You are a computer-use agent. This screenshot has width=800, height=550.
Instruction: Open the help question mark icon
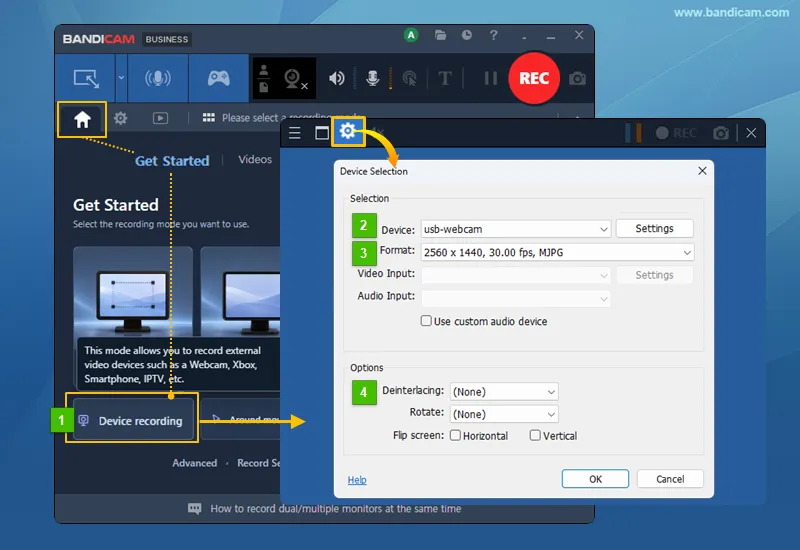pos(493,35)
